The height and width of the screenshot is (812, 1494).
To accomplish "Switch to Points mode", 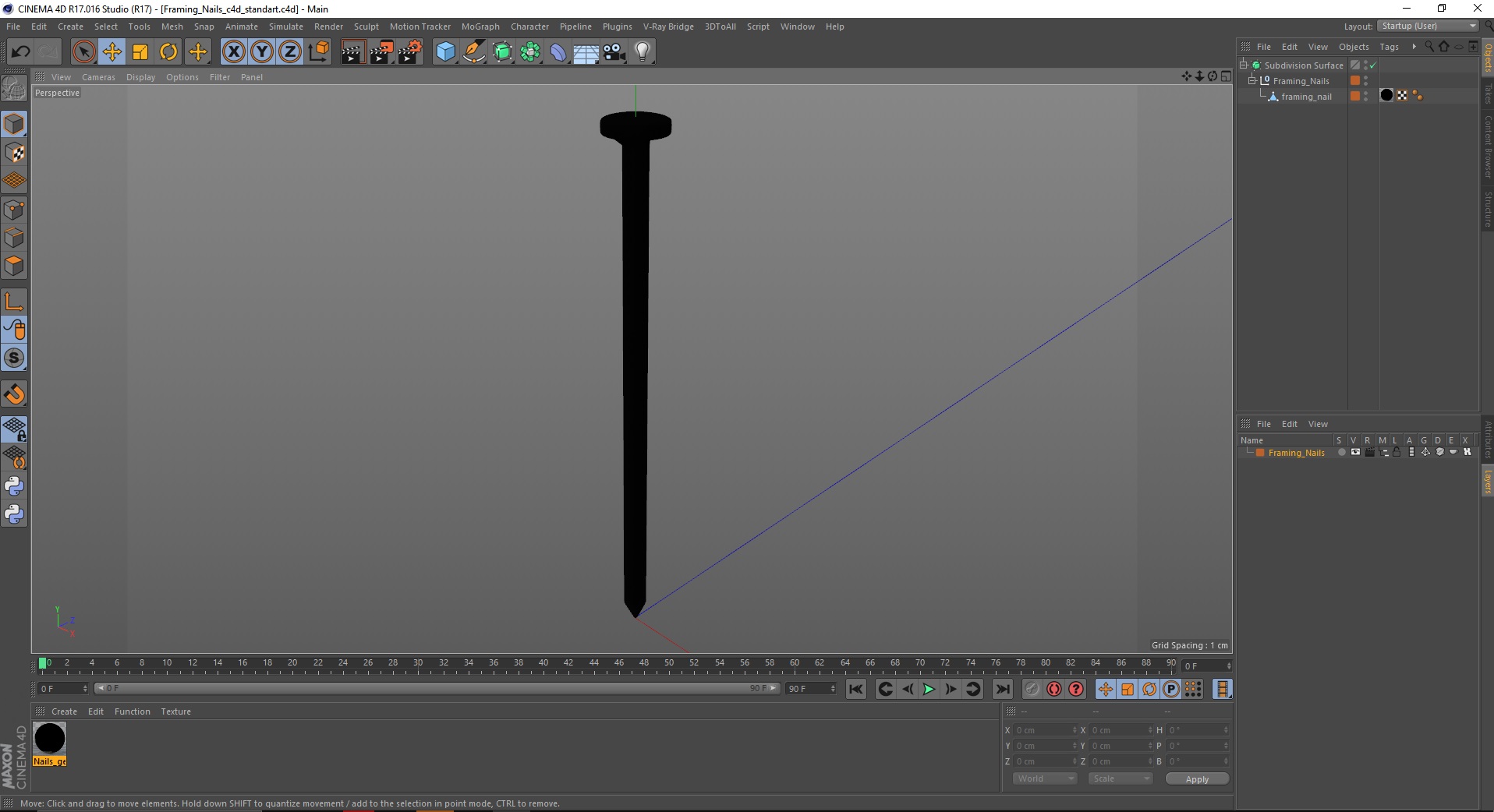I will [x=14, y=210].
